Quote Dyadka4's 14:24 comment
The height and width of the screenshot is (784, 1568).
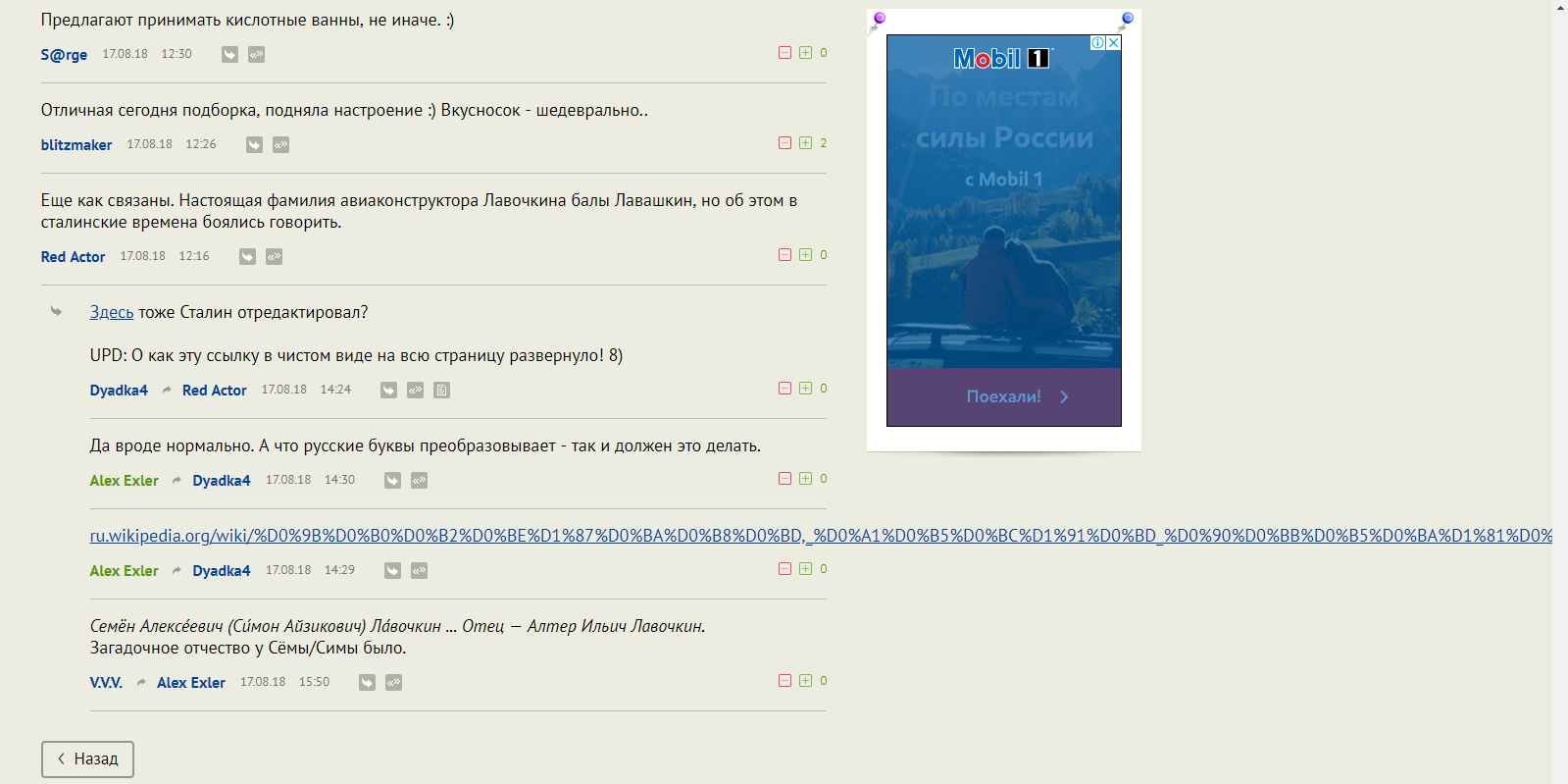point(415,391)
